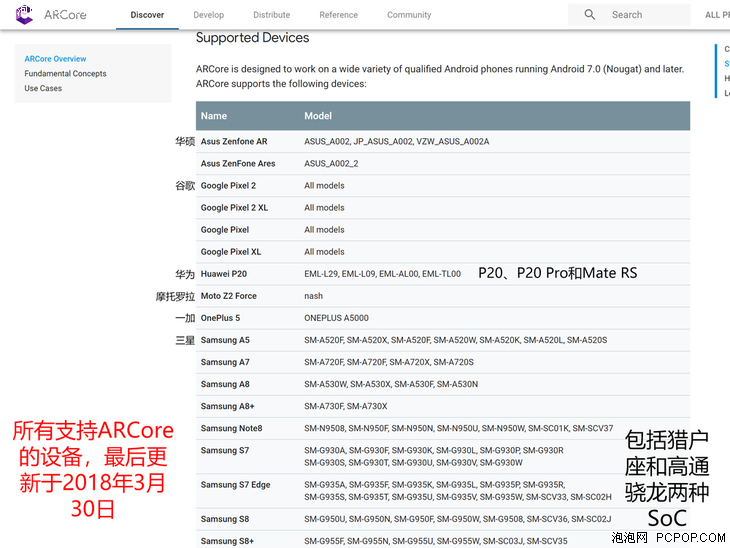The image size is (730, 548).
Task: Click the ARCore logo icon
Action: point(24,14)
